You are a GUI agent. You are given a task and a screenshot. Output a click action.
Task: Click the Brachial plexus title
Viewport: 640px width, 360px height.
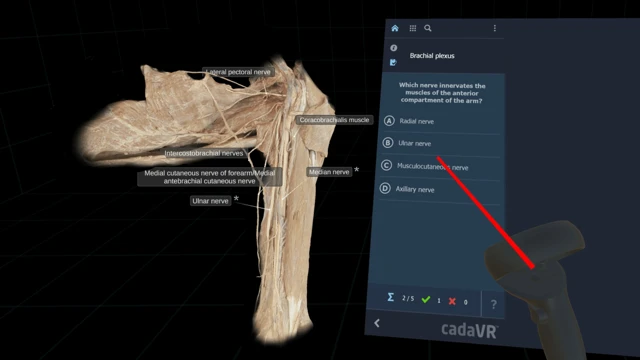[x=432, y=56]
